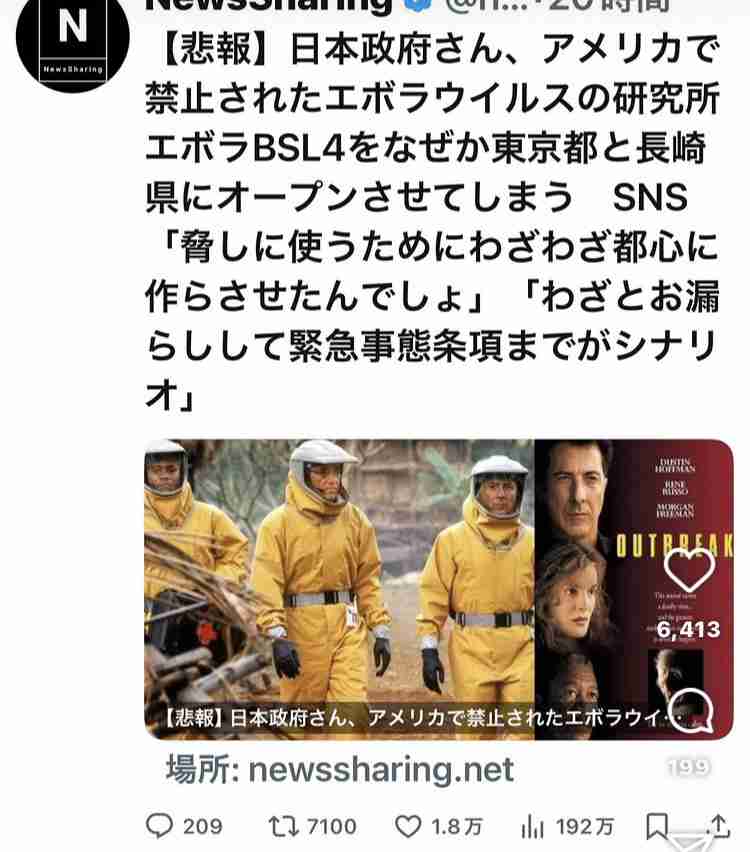This screenshot has height=852, width=750.
Task: Open the post text starting with 【悲報】日本政府さん
Action: click(x=433, y=221)
